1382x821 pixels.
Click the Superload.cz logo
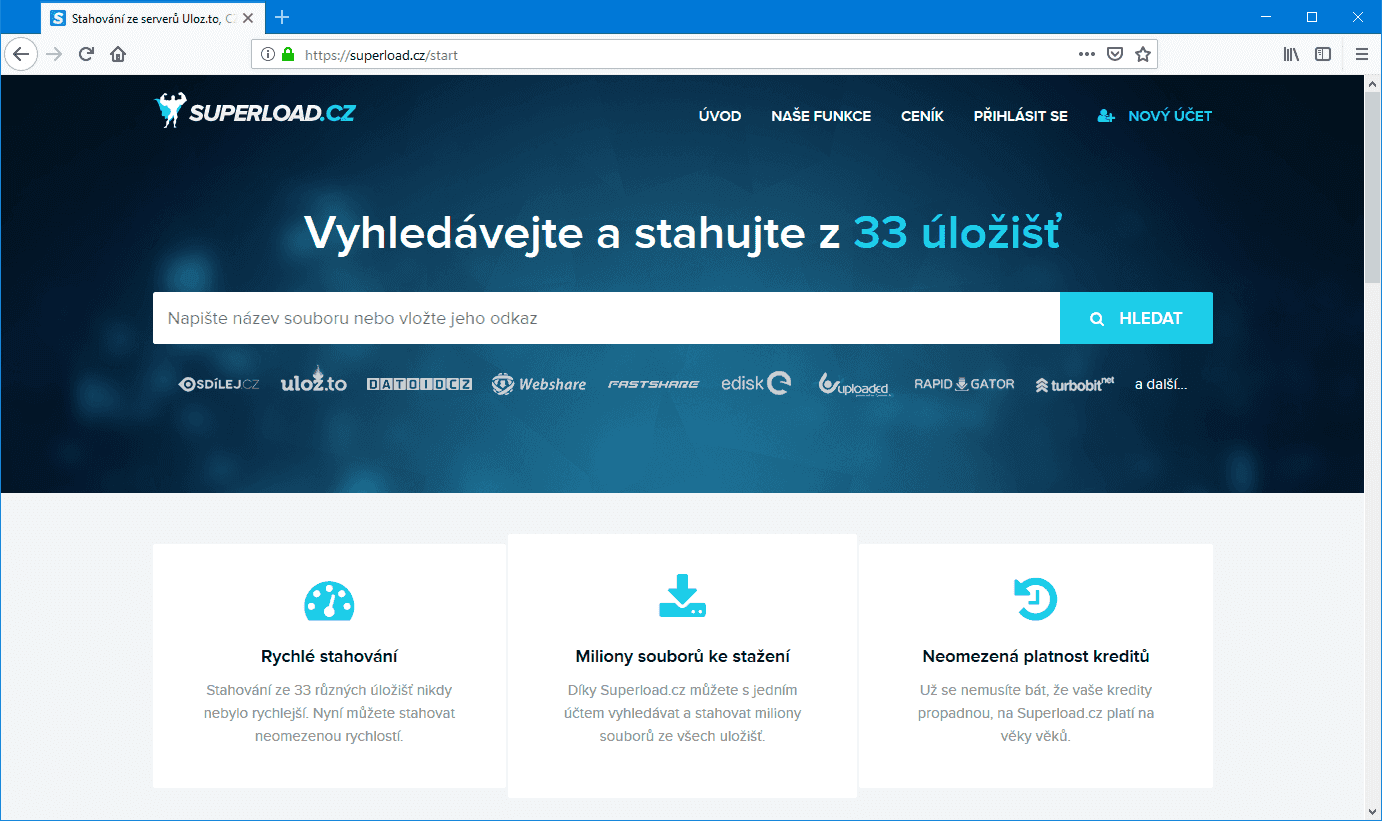(x=254, y=112)
